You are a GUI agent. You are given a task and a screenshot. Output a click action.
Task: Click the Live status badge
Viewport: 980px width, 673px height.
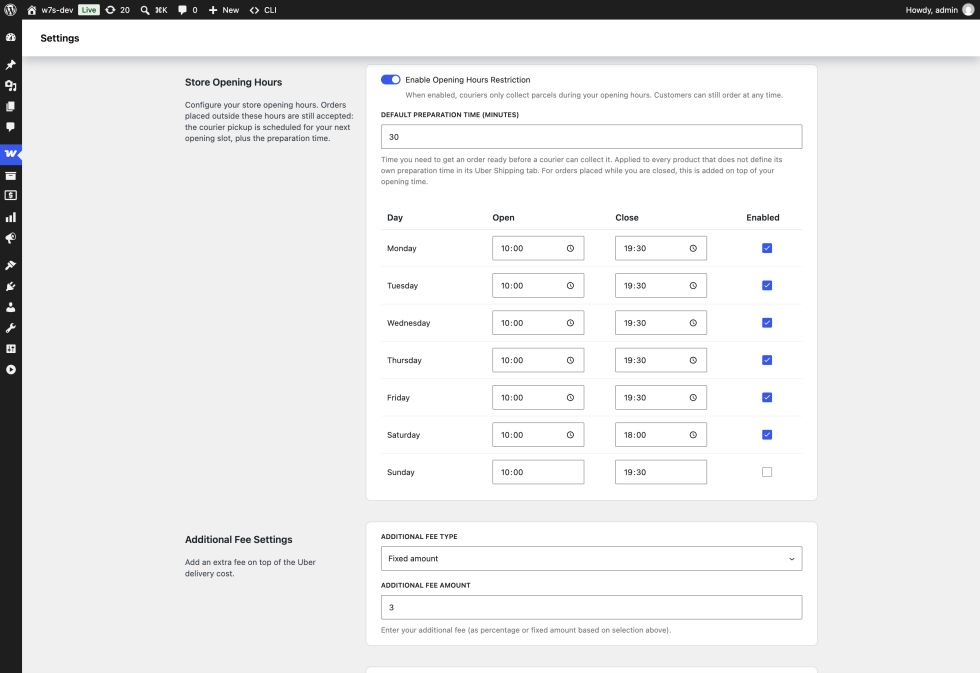point(89,10)
